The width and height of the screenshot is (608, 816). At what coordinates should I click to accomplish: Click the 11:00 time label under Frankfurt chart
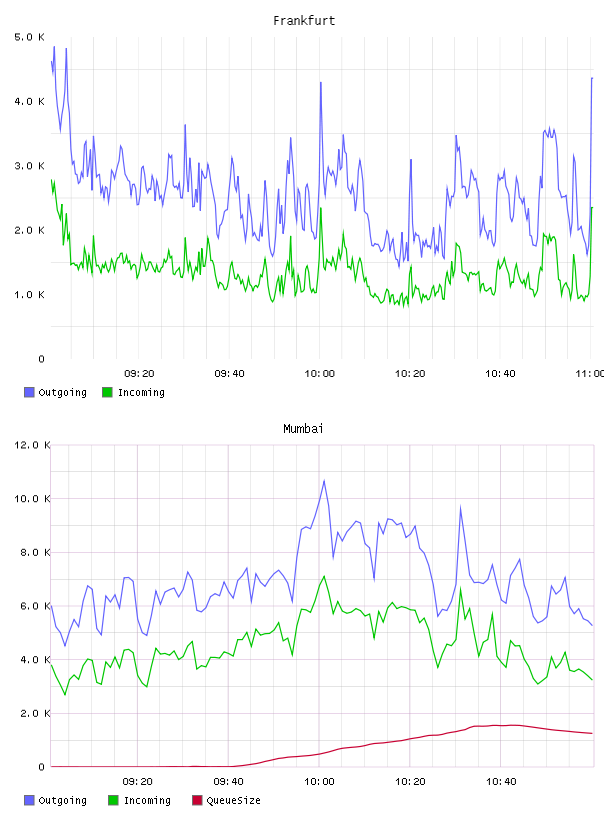(x=590, y=374)
